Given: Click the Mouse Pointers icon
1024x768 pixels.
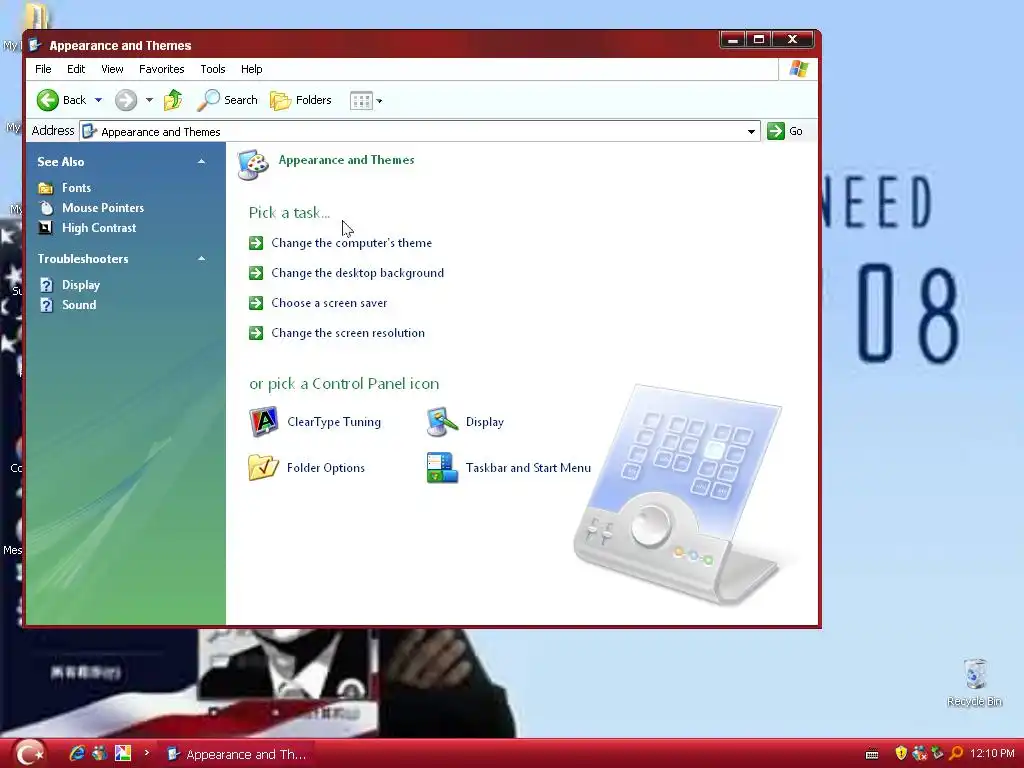Looking at the screenshot, I should (46, 208).
